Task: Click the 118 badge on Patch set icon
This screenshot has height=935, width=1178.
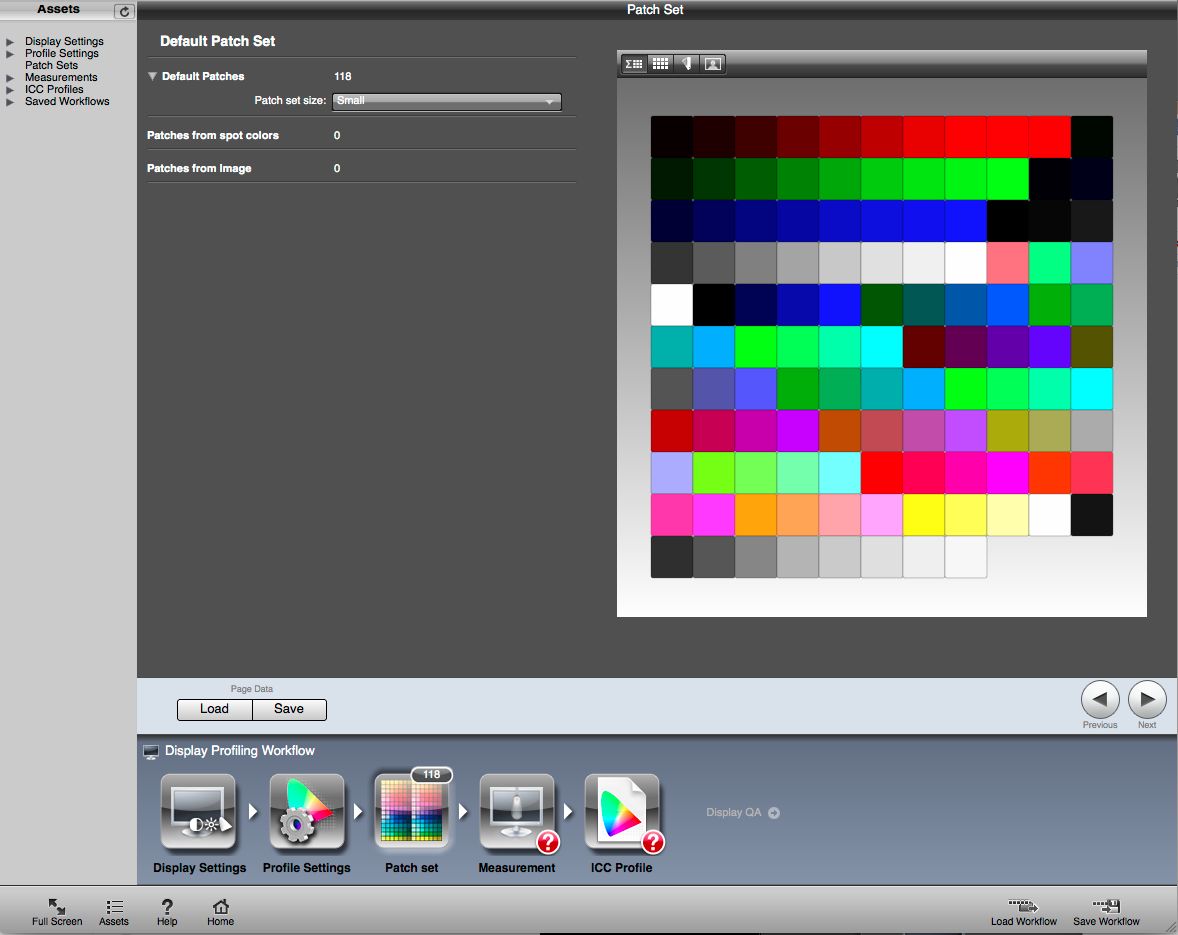Action: [431, 774]
